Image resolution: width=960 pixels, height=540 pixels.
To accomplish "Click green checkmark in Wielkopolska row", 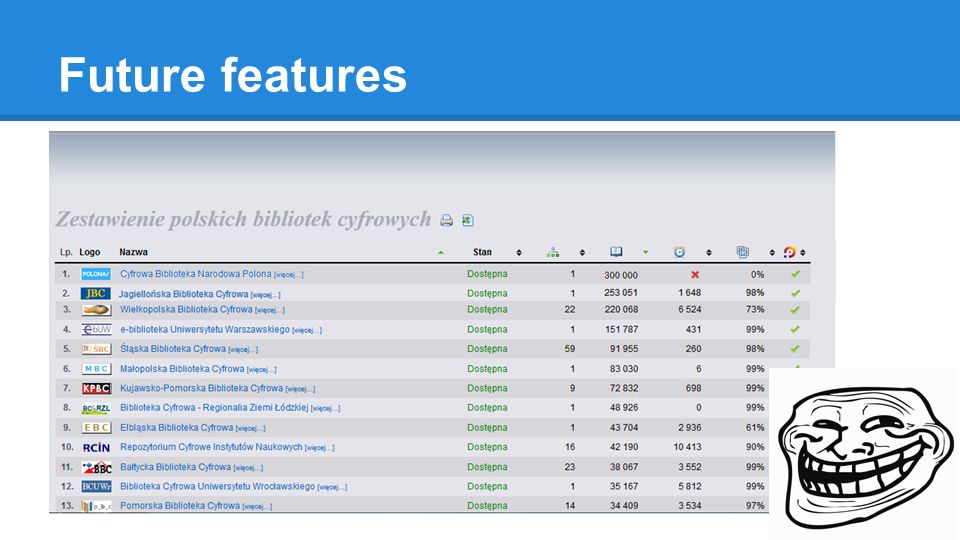I will [x=795, y=310].
